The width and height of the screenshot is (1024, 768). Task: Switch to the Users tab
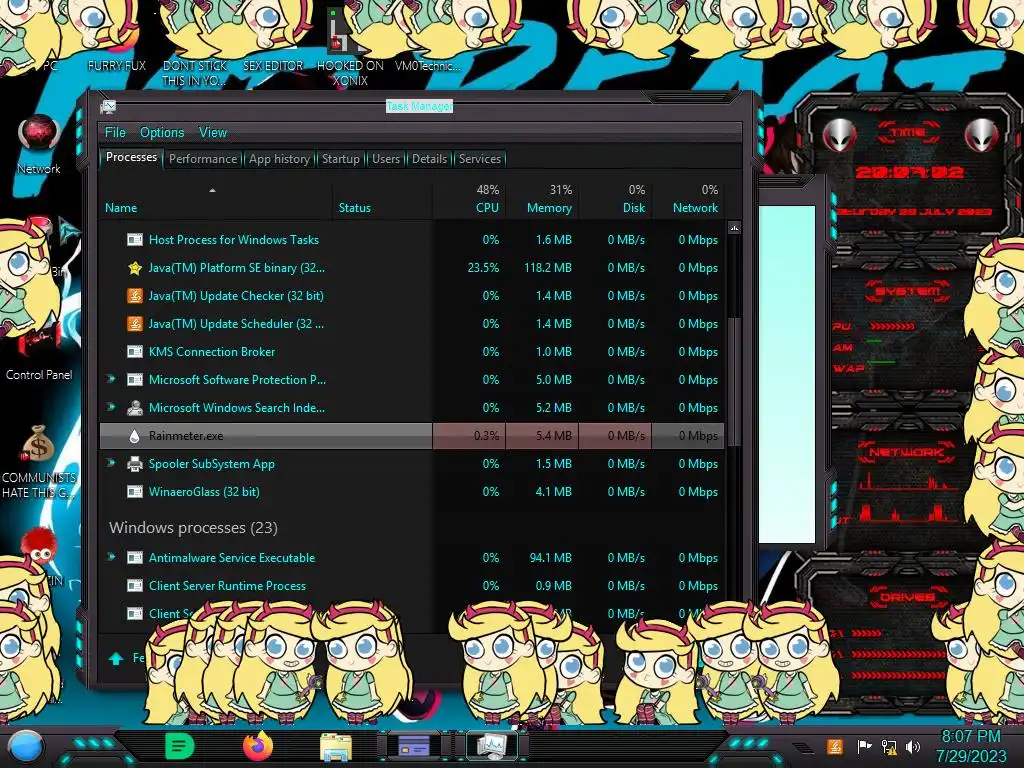click(386, 159)
